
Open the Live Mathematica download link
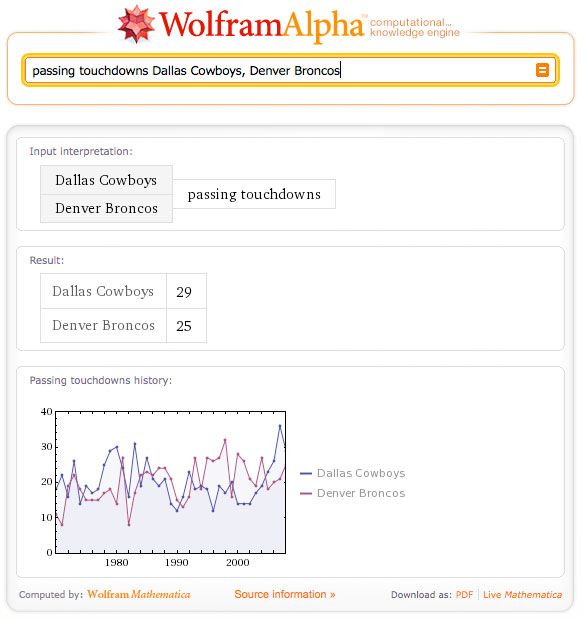(x=522, y=595)
